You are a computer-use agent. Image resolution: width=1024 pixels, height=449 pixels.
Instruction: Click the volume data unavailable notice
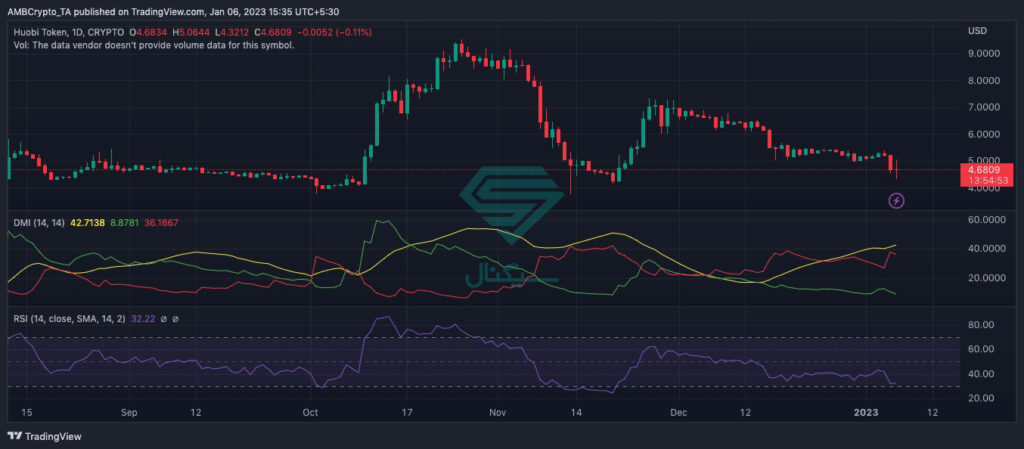coord(154,45)
